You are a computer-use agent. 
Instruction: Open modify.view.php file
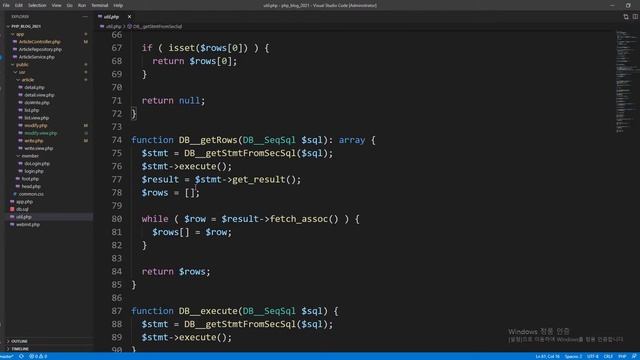pyautogui.click(x=40, y=133)
